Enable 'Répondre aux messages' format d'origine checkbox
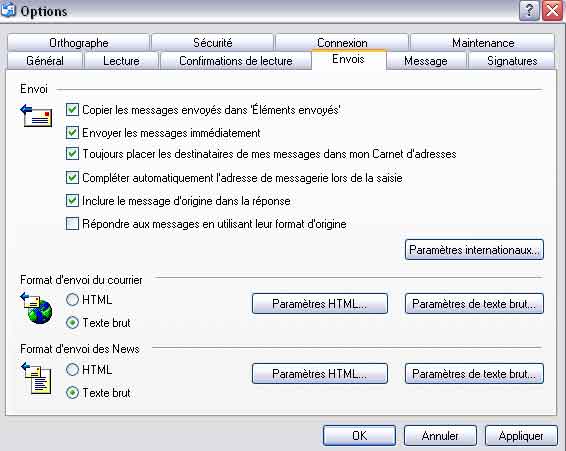Image resolution: width=566 pixels, height=451 pixels. click(x=73, y=224)
